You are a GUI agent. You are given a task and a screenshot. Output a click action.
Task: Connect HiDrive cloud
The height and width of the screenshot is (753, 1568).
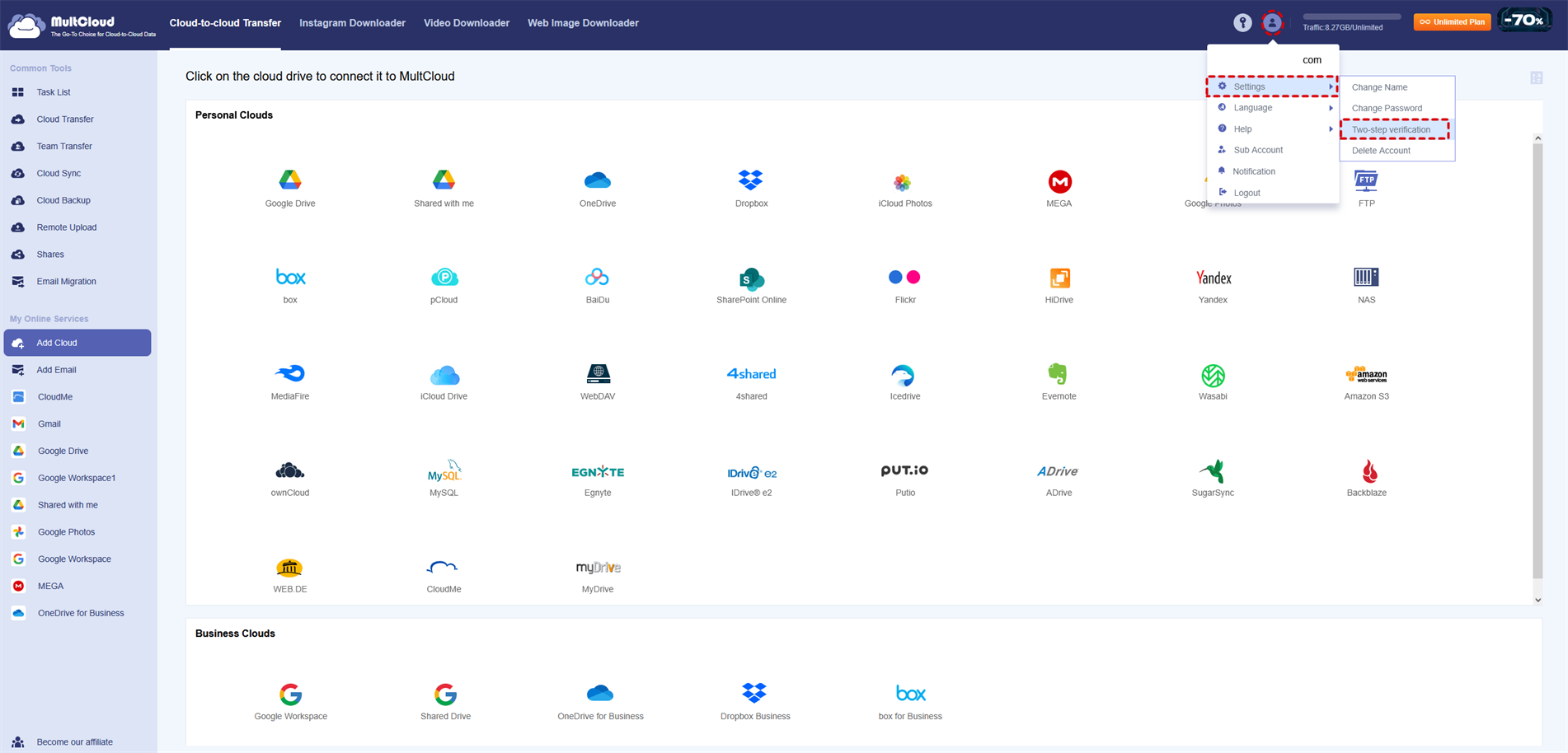1059,278
